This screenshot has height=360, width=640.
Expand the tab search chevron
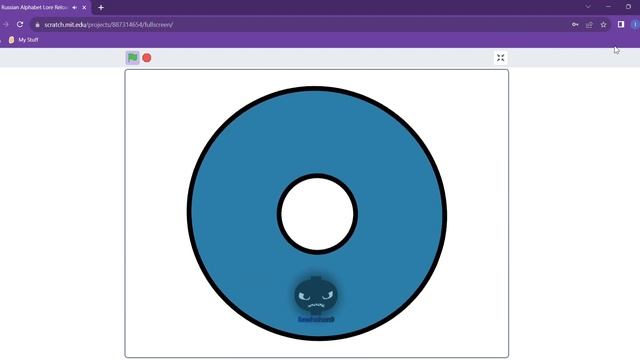click(x=588, y=7)
